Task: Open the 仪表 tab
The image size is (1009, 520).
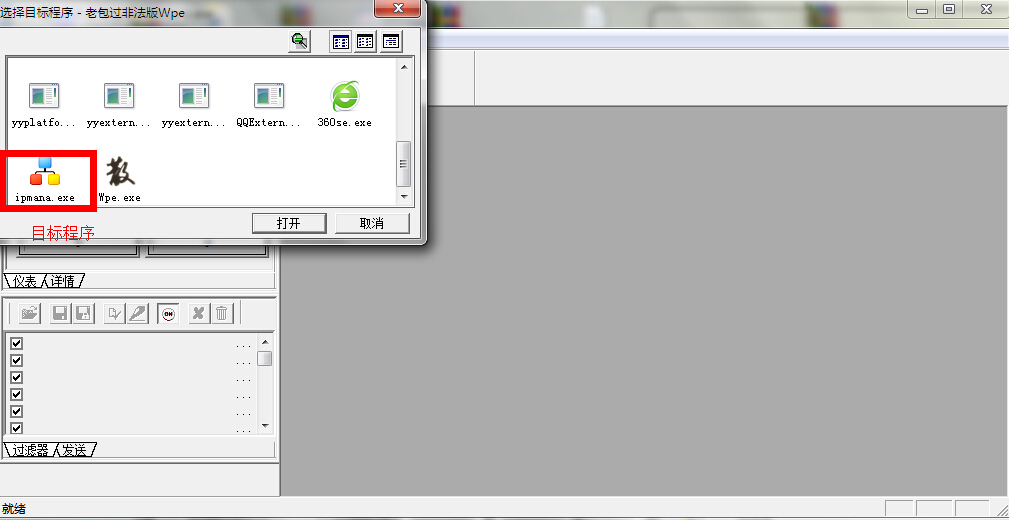Action: (24, 281)
